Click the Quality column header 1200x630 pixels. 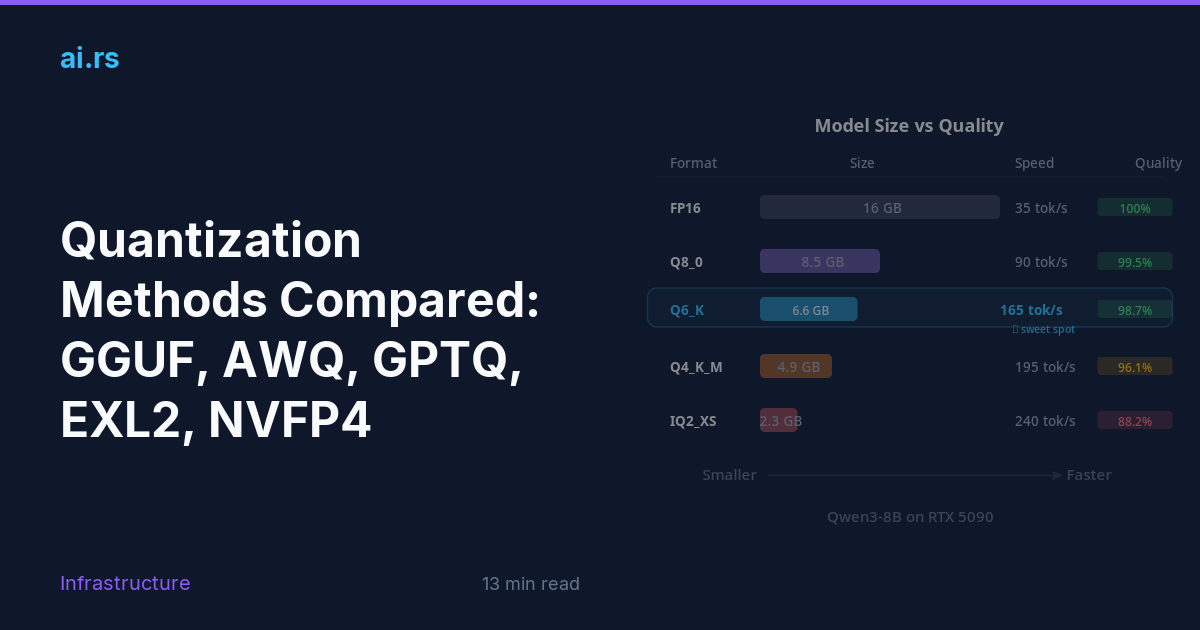1158,163
